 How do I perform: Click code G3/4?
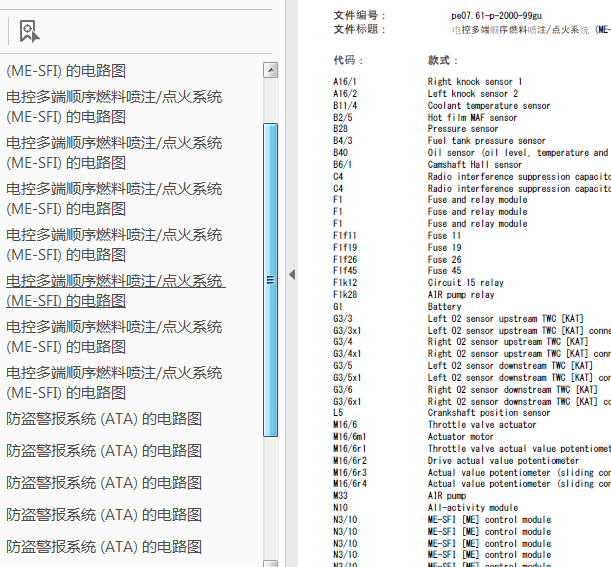[x=343, y=342]
